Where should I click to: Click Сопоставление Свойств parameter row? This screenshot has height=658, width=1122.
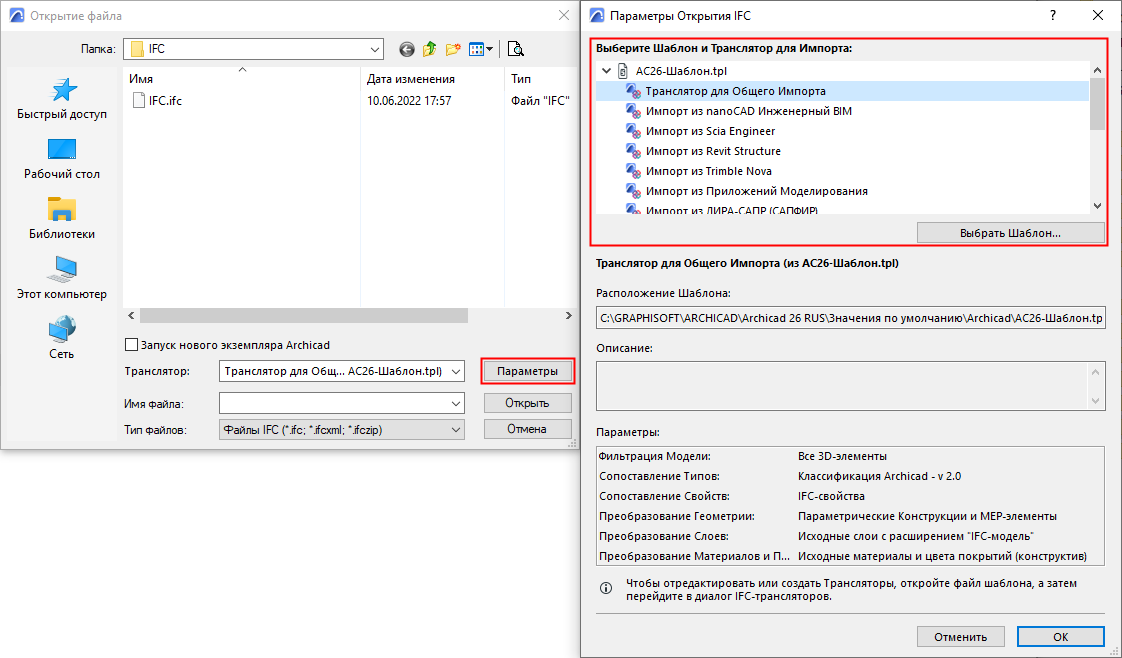click(x=850, y=496)
